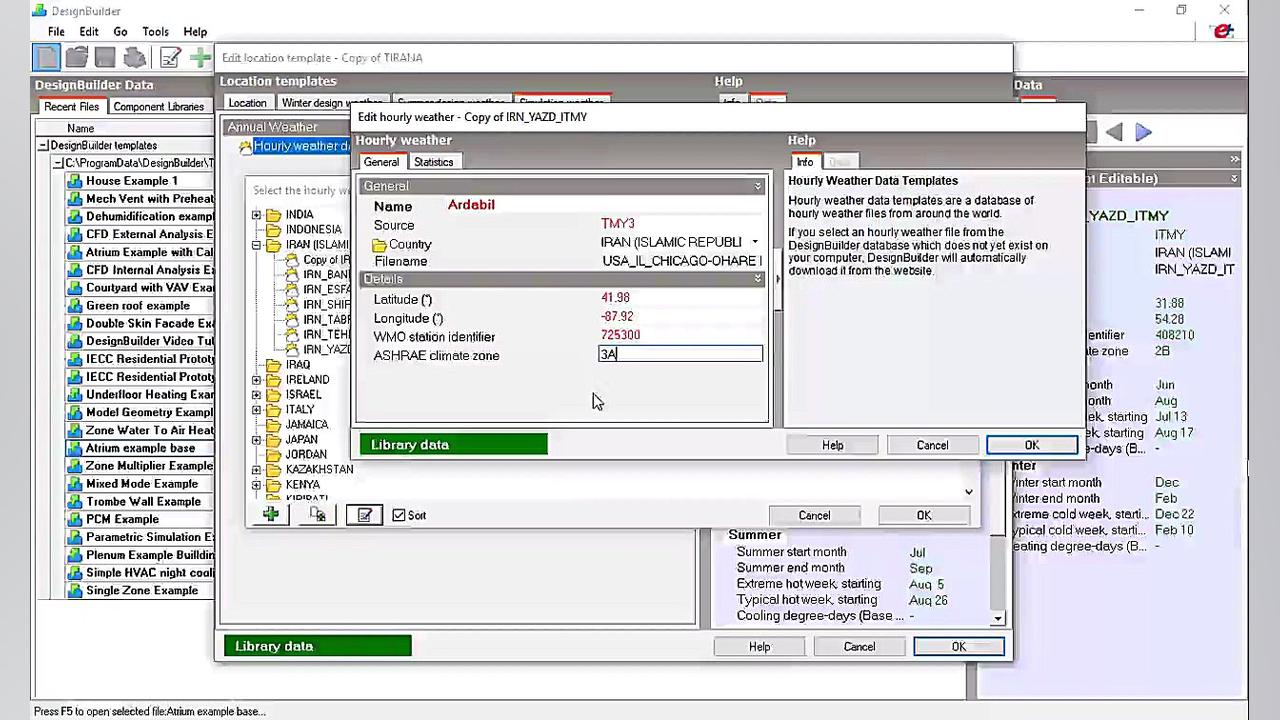Click the New file toolbar icon
This screenshot has height=720, width=1280.
(46, 58)
